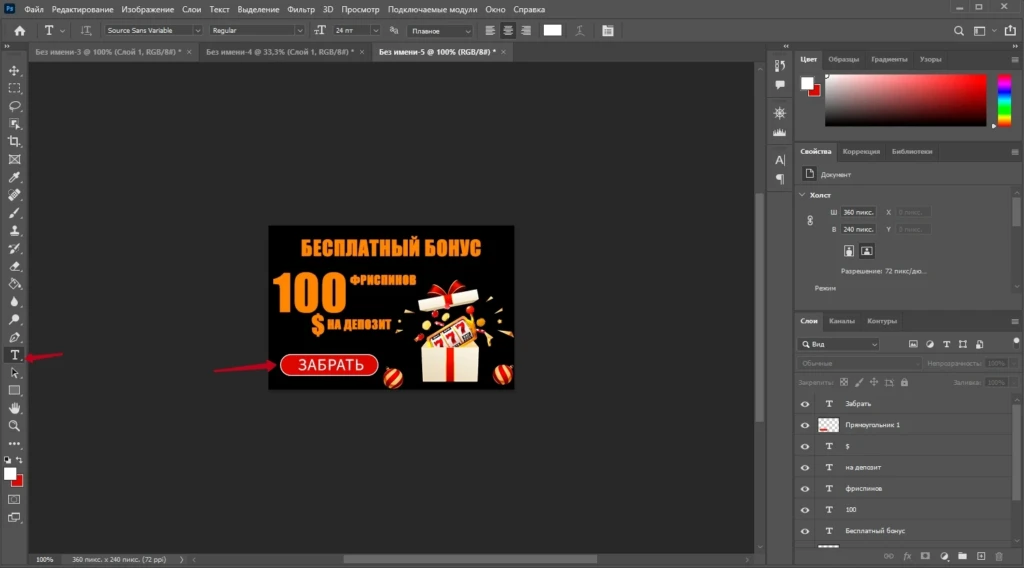The width and height of the screenshot is (1024, 568).
Task: Open the tool preset picker arrow
Action: [x=63, y=31]
